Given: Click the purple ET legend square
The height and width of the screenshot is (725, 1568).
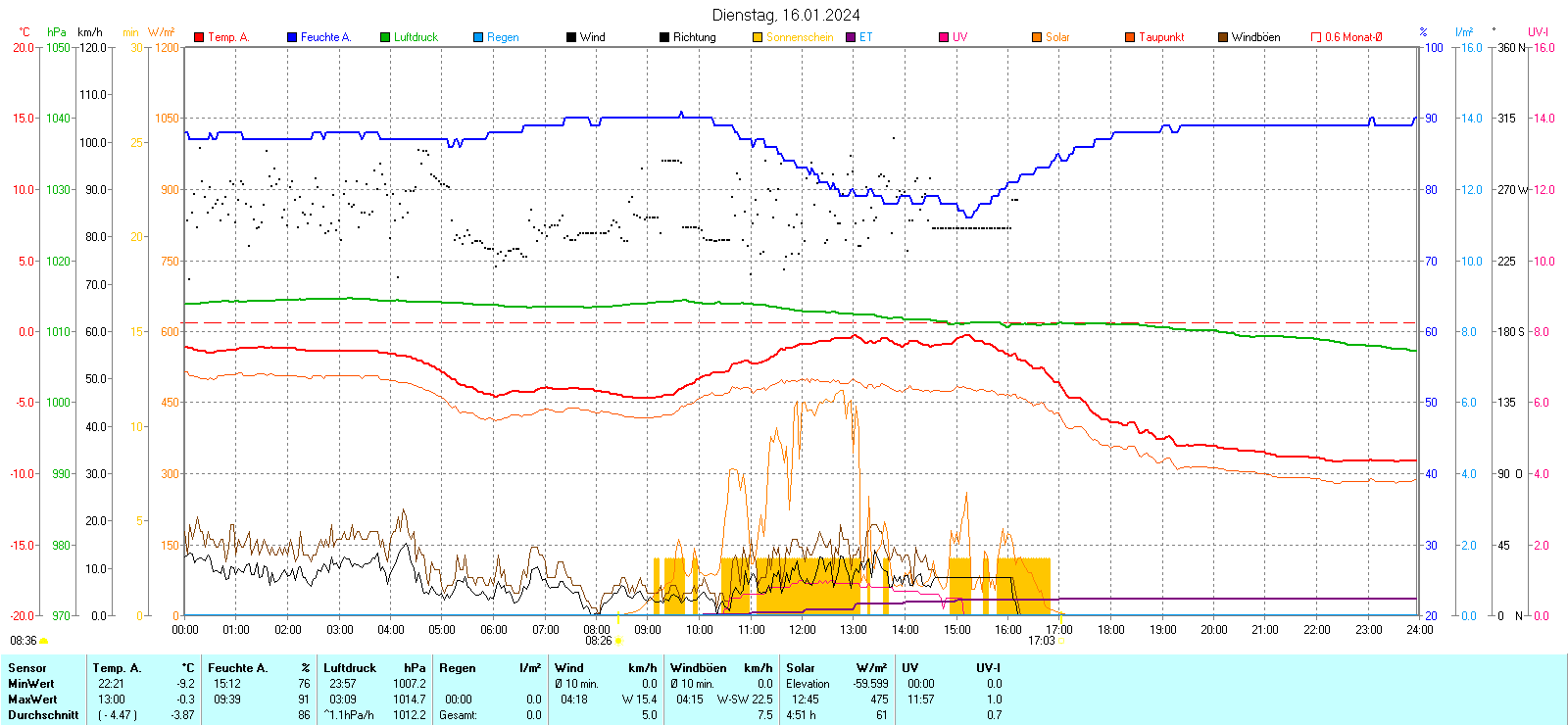Looking at the screenshot, I should click(851, 37).
